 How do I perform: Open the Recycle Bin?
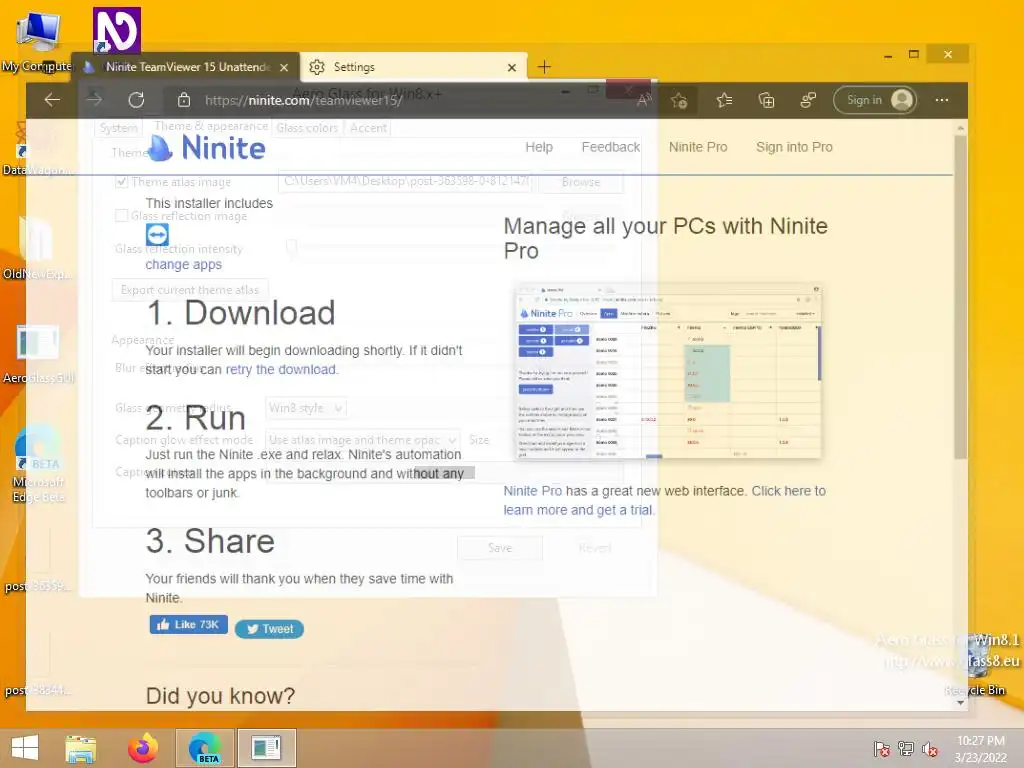[975, 666]
